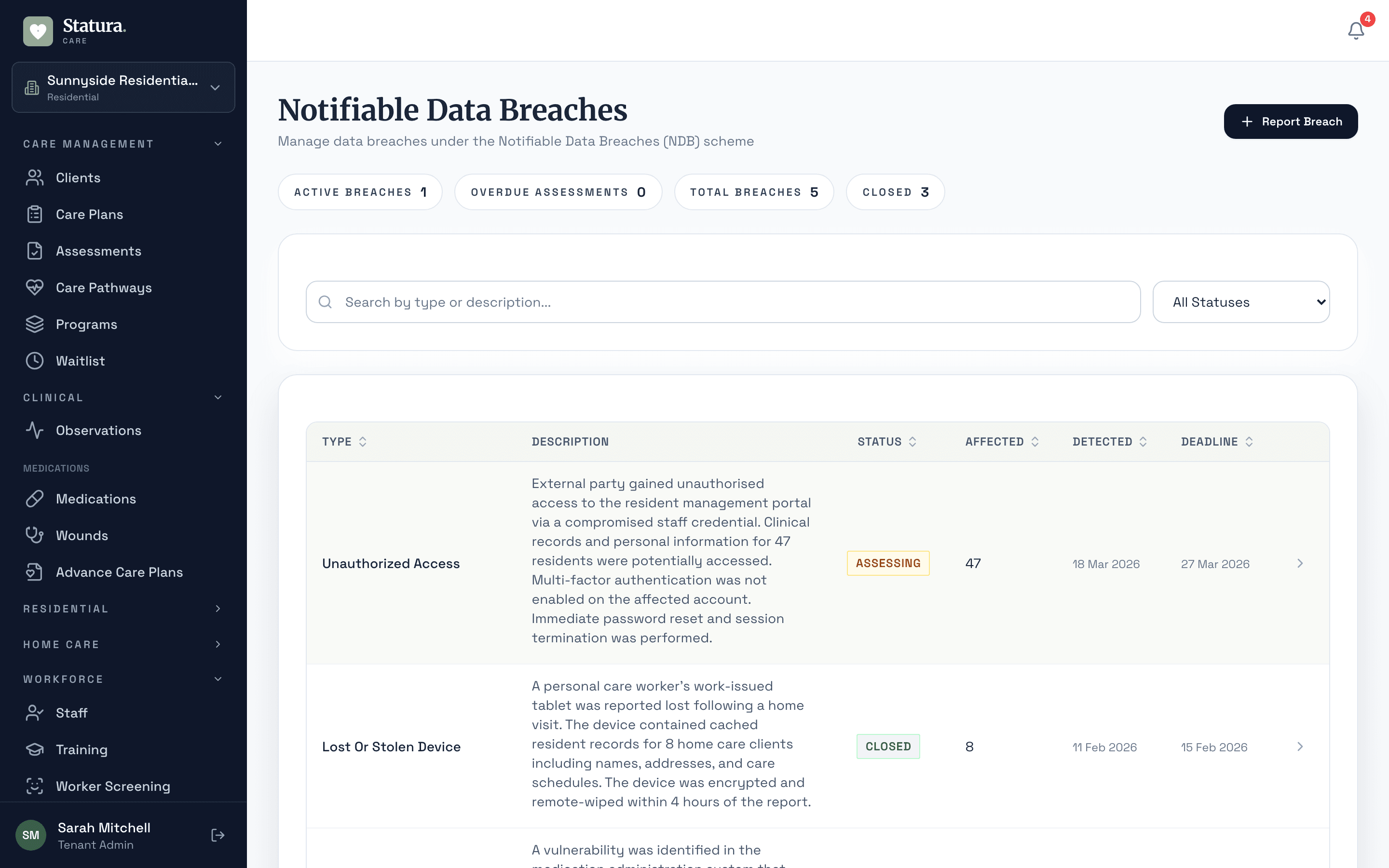Sort by Type column arrows
This screenshot has width=1389, height=868.
coord(363,441)
